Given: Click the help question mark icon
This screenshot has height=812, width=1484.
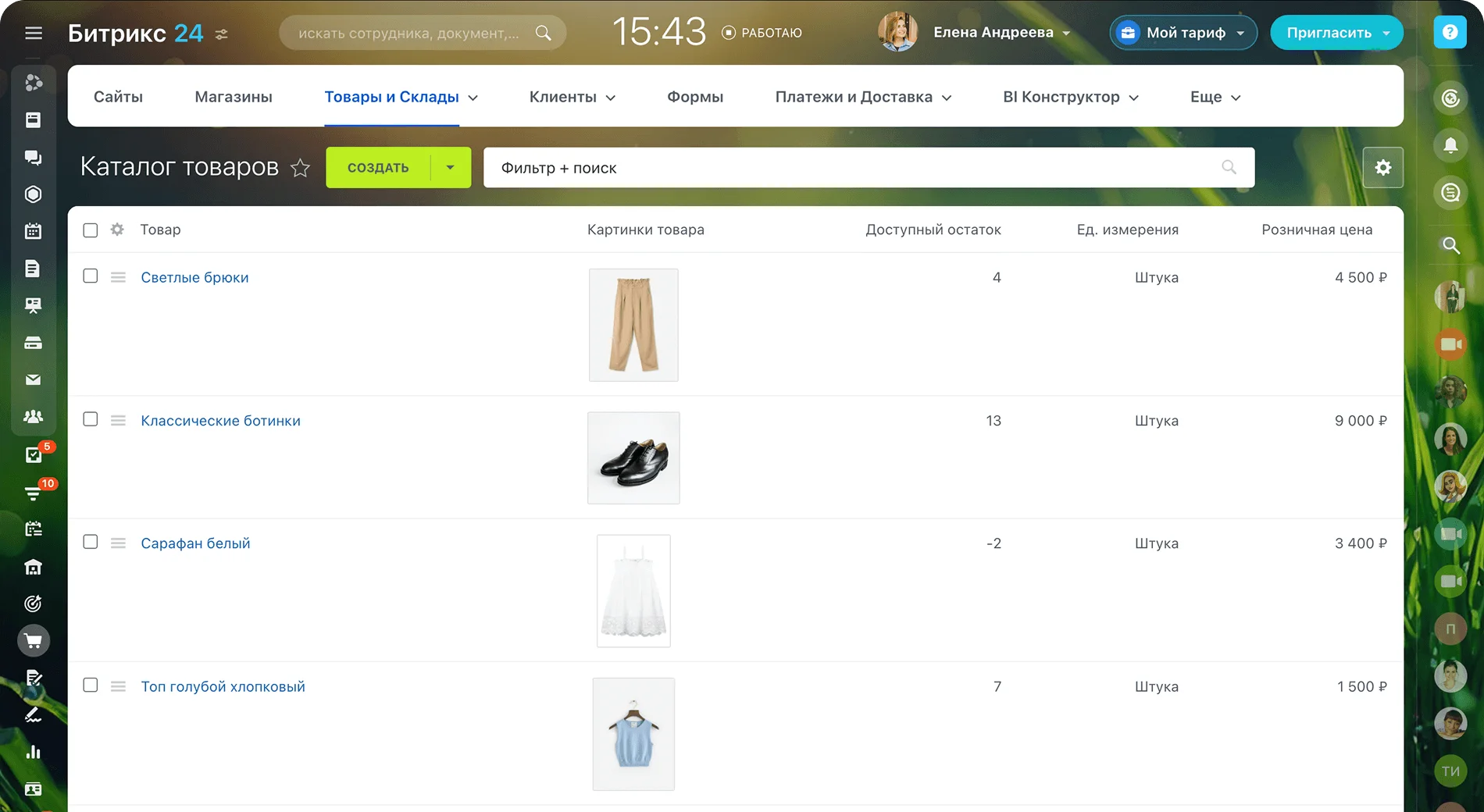Looking at the screenshot, I should pos(1450,33).
